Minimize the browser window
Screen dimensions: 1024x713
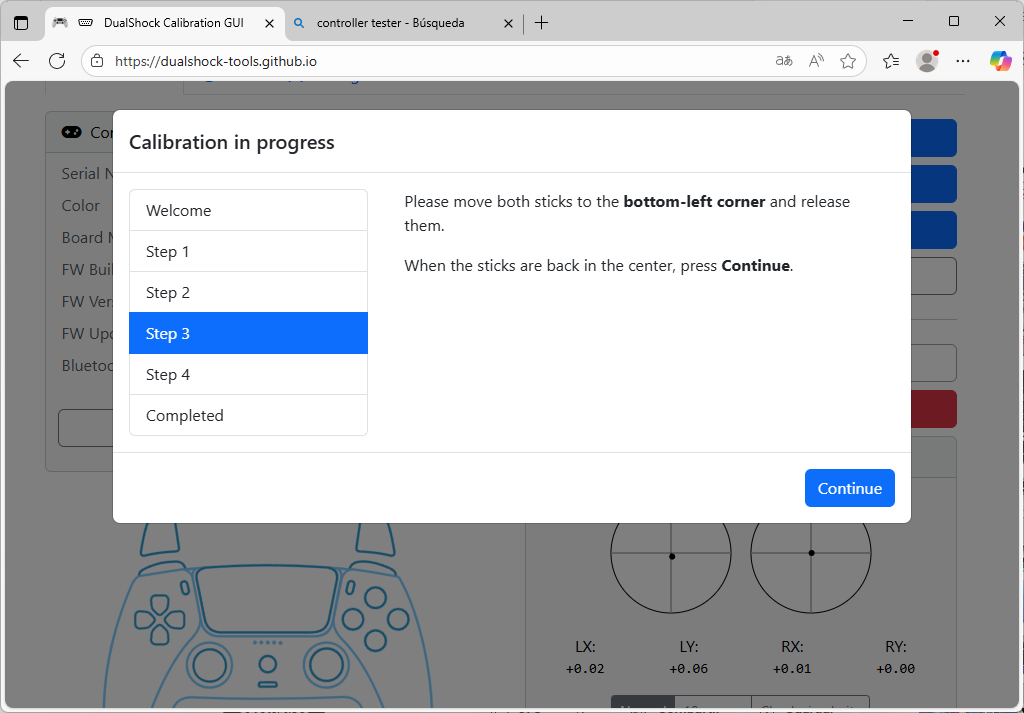(907, 22)
